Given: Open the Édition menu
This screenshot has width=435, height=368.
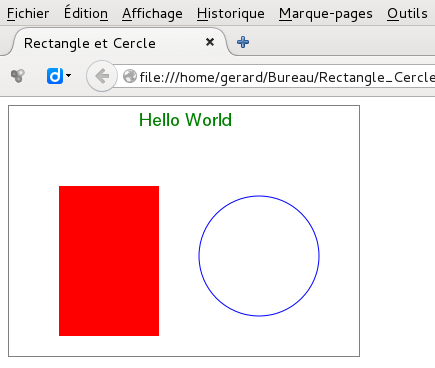Looking at the screenshot, I should 86,14.
